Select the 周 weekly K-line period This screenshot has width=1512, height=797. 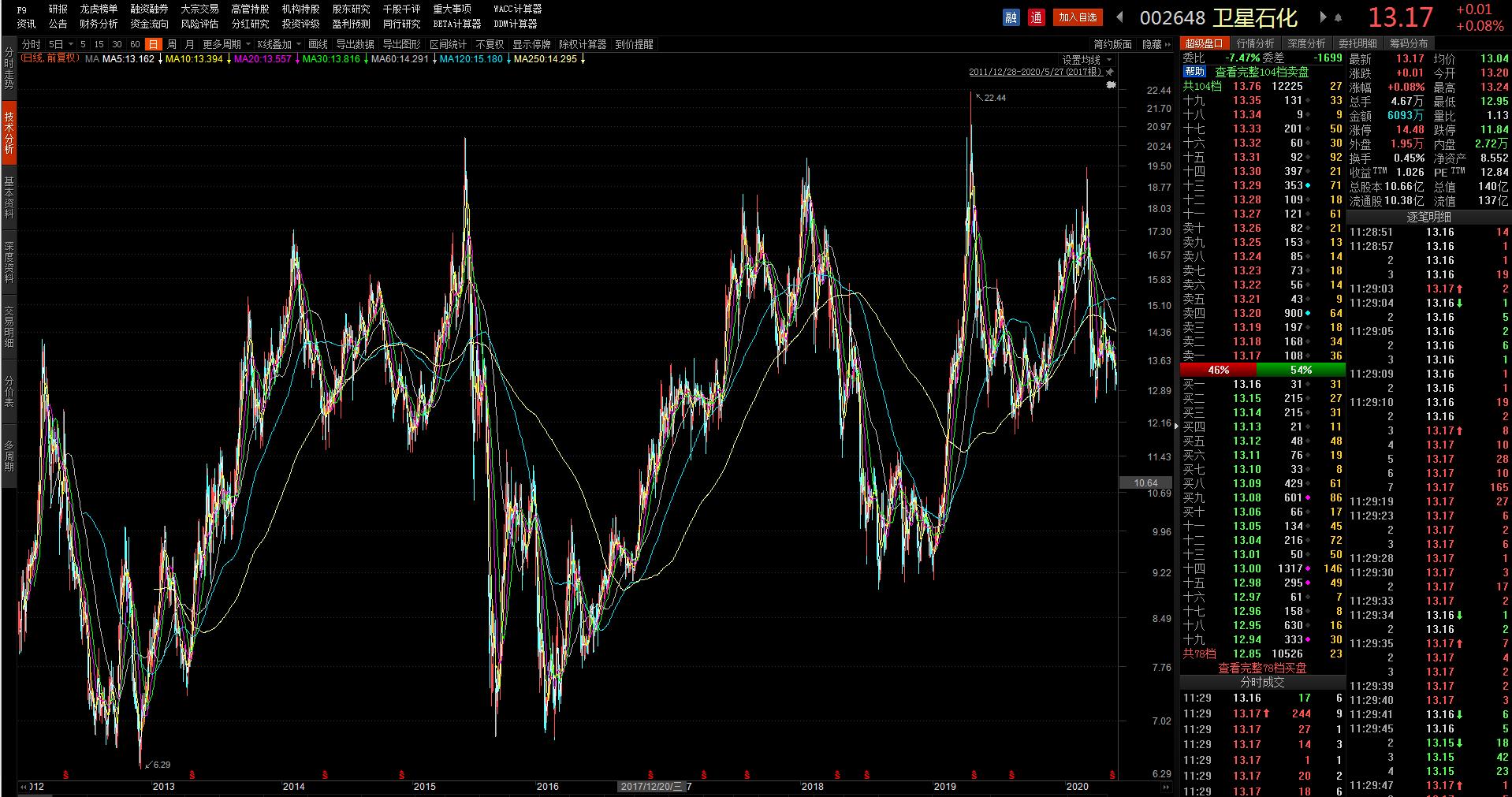coord(172,44)
